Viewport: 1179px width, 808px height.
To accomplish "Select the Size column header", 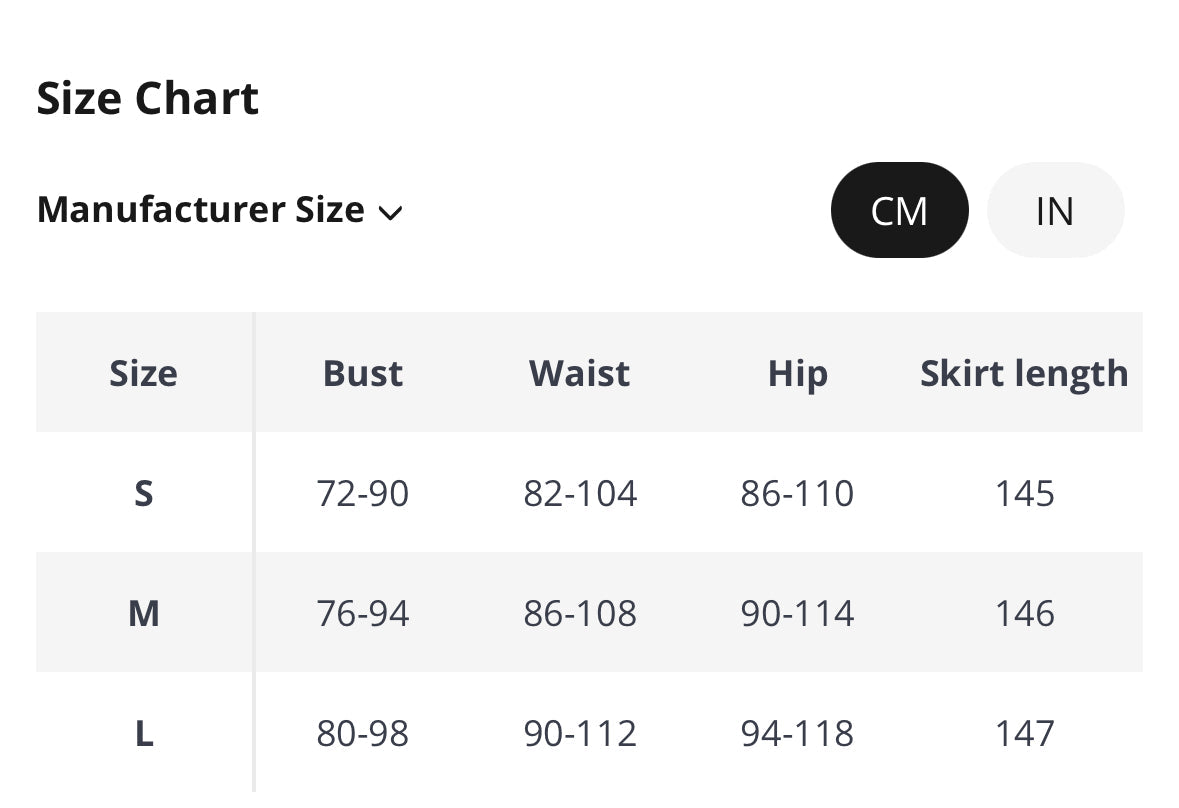I will [143, 373].
